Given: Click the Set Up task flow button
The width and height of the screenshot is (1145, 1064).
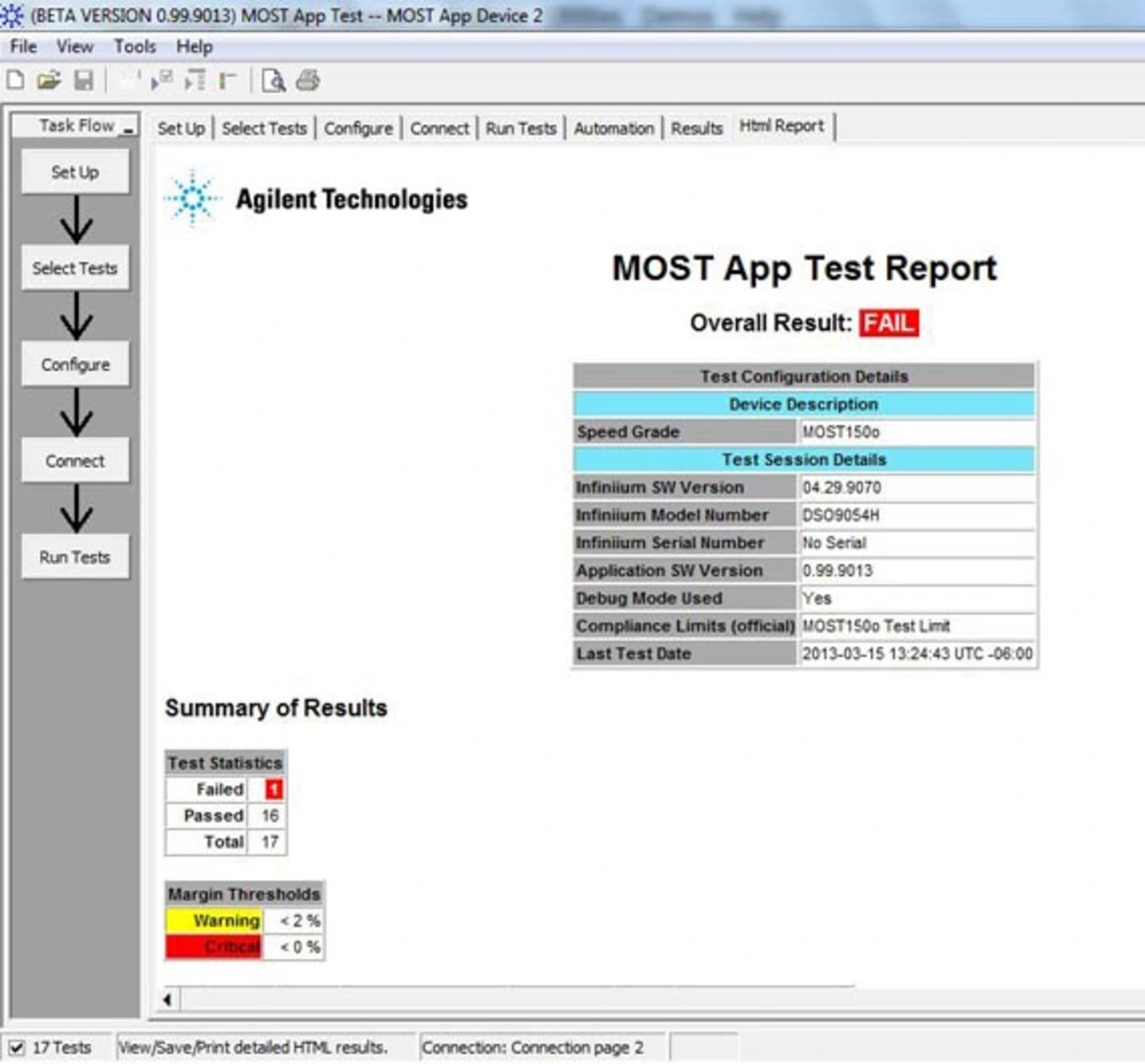Looking at the screenshot, I should click(x=75, y=172).
